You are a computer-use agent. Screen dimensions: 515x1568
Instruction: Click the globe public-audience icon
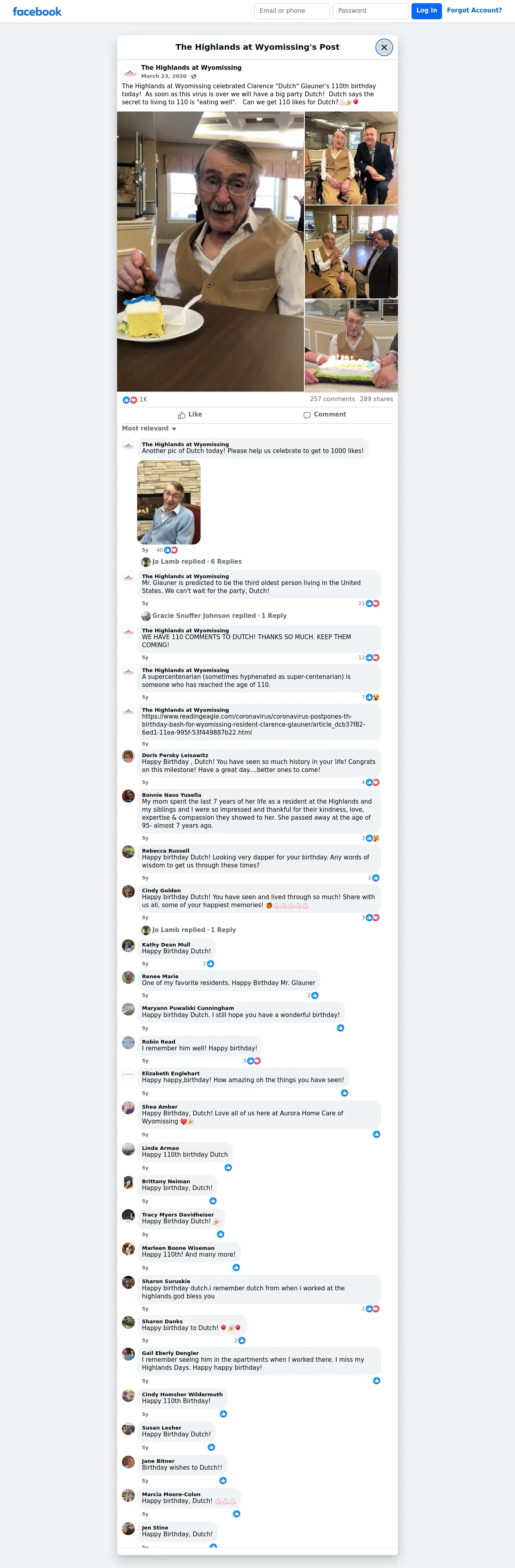point(194,76)
